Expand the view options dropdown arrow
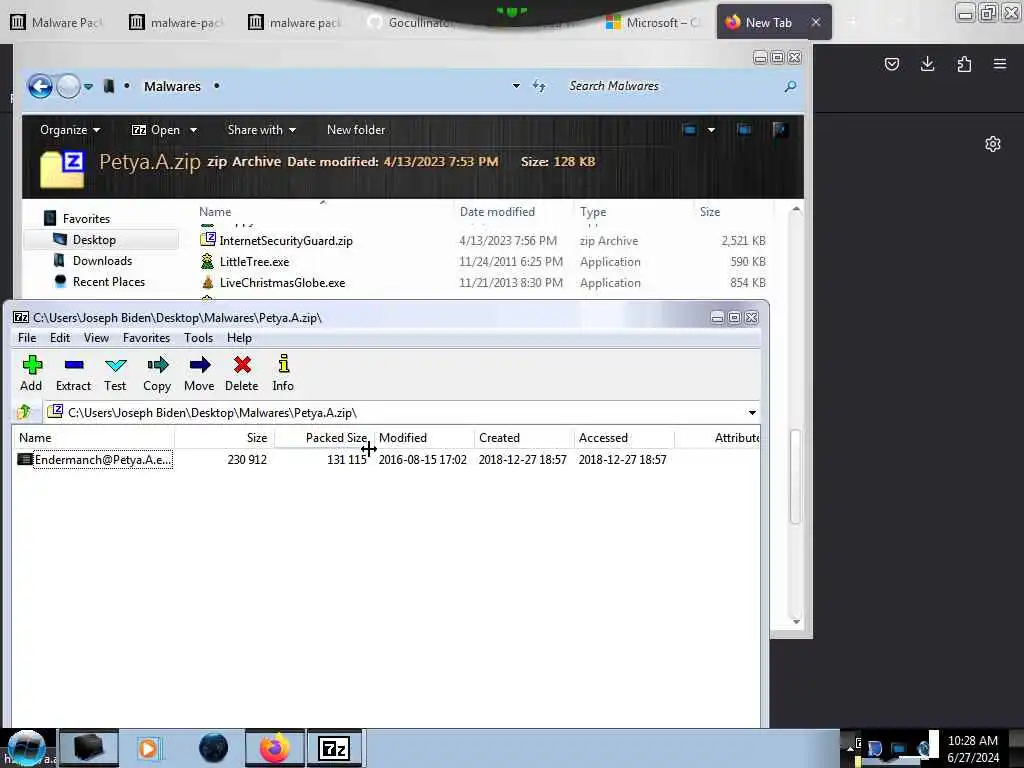The width and height of the screenshot is (1024, 768). 711,130
